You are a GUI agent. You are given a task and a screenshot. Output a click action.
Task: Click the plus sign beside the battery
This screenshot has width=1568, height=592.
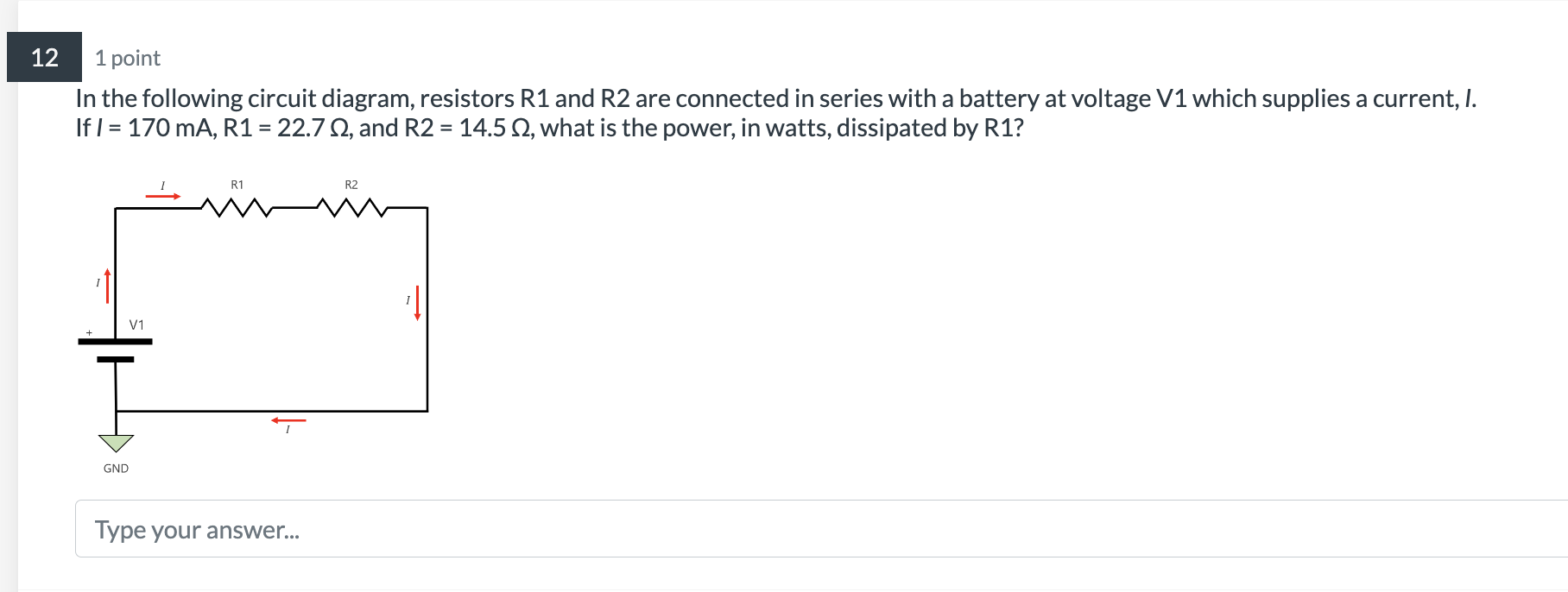(x=87, y=332)
